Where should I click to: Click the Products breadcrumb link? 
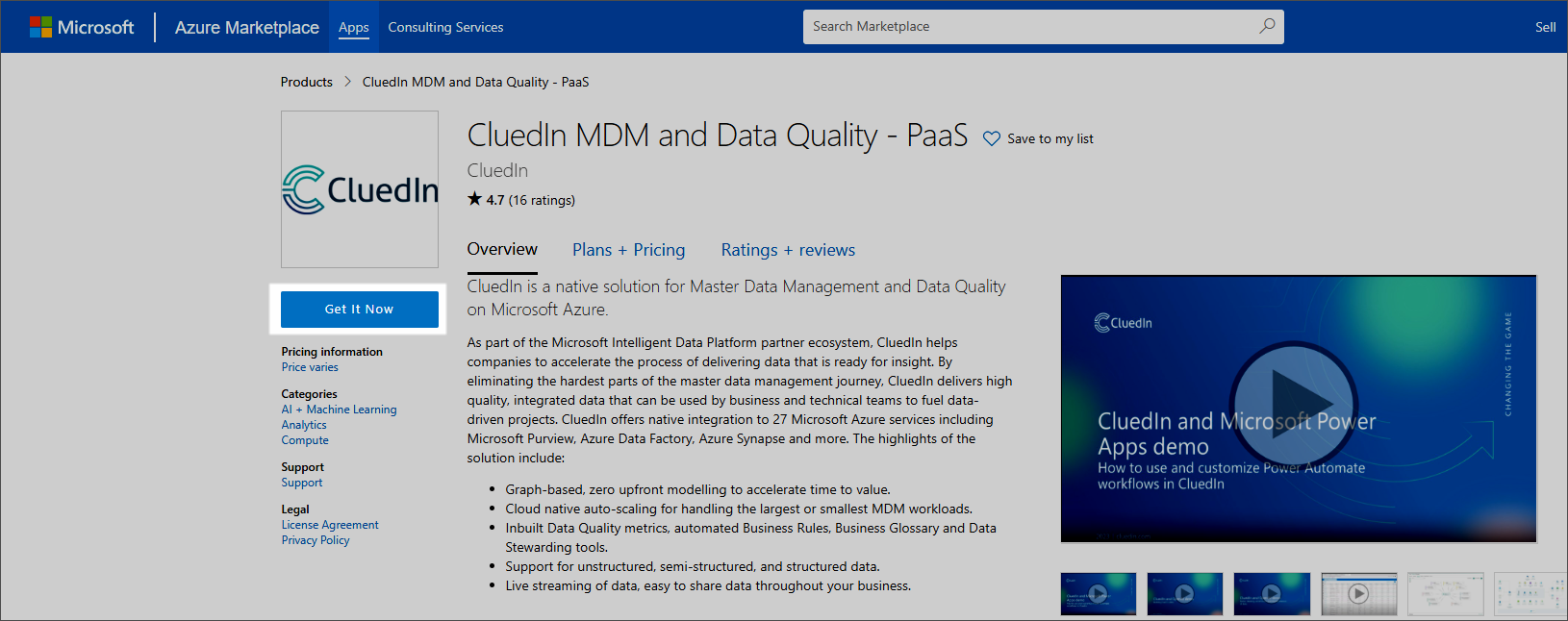tap(306, 82)
